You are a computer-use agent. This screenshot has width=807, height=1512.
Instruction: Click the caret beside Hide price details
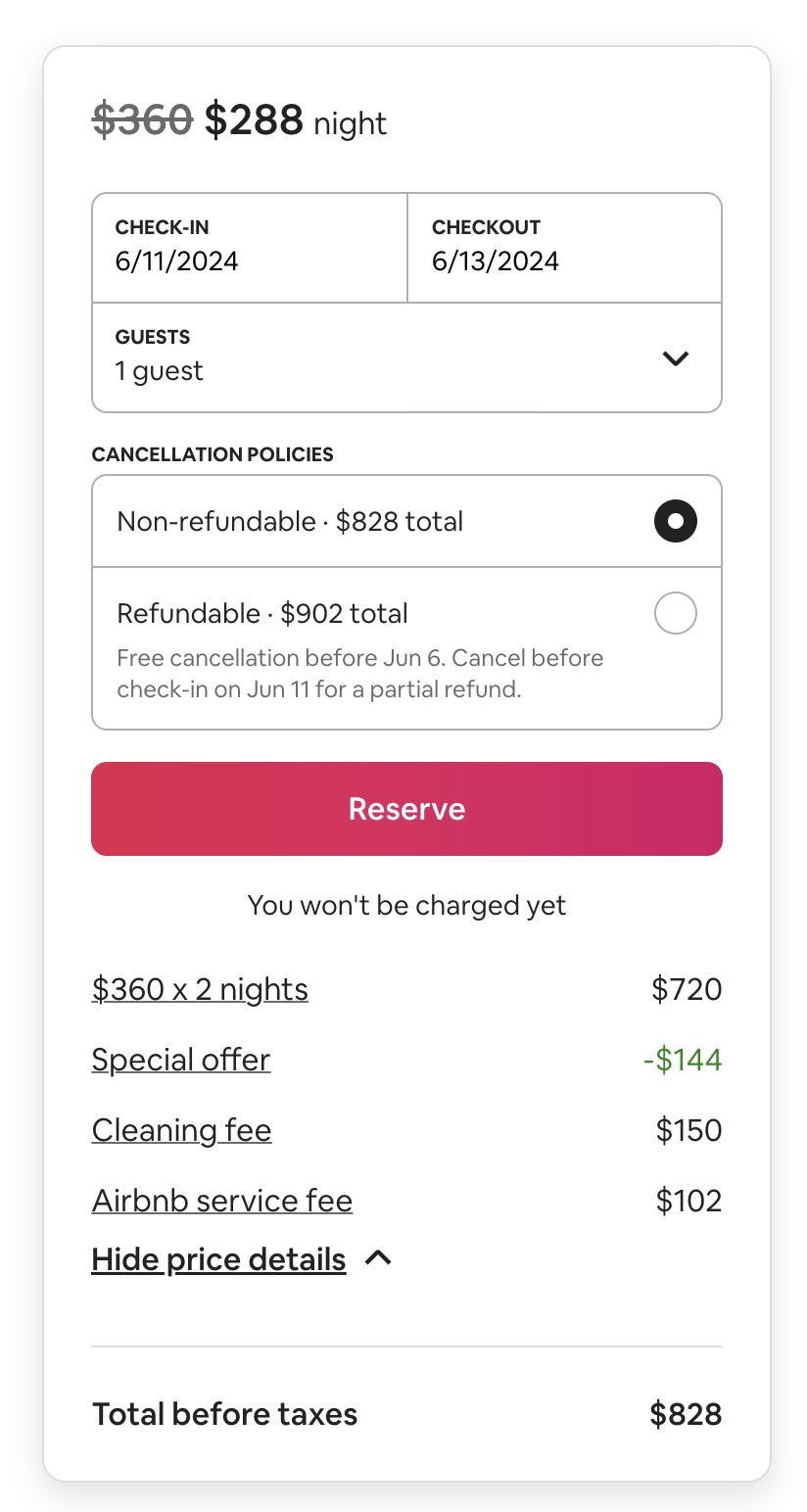click(378, 1258)
